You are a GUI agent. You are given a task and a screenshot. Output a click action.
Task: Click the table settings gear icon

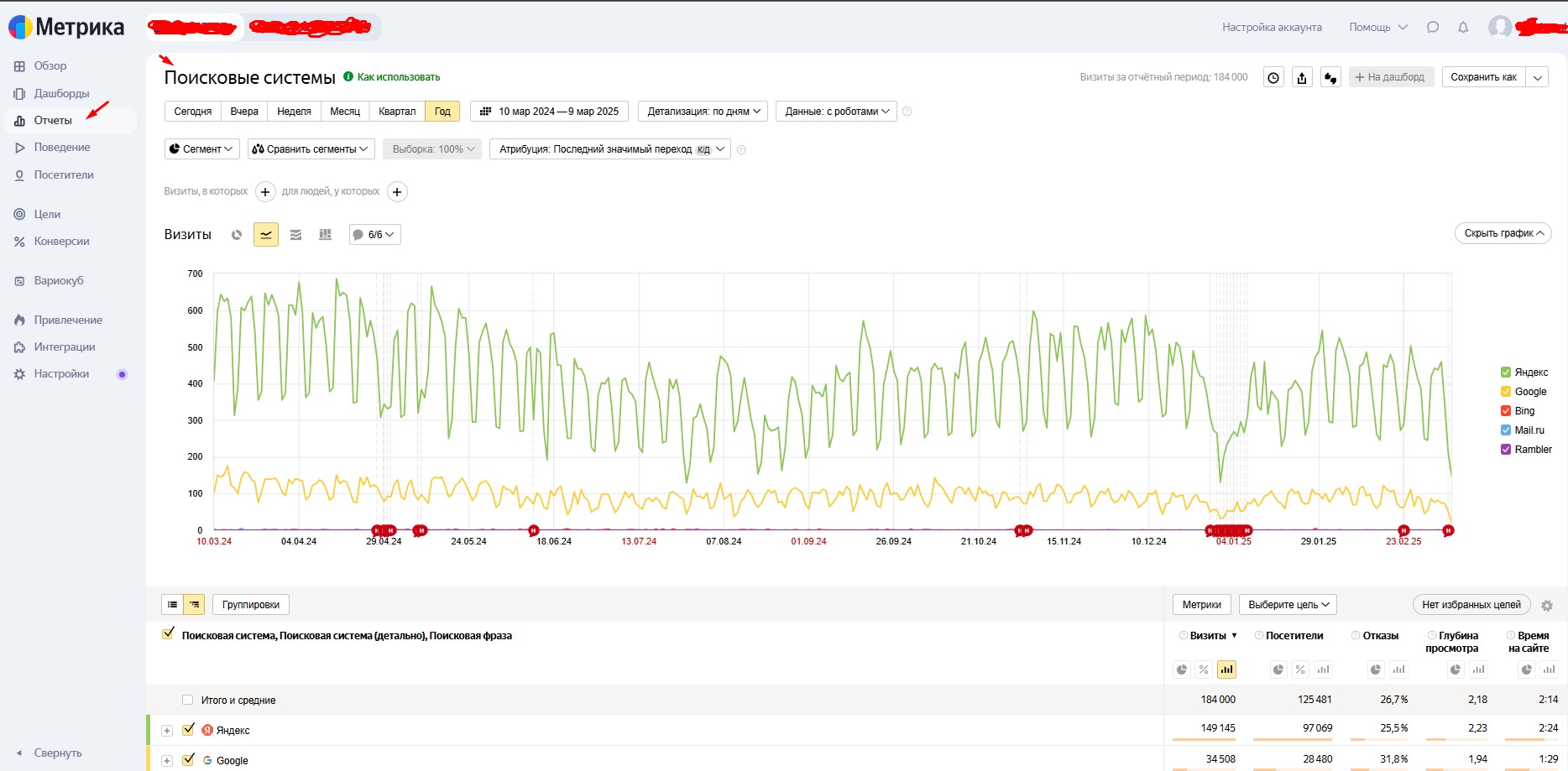click(x=1547, y=606)
